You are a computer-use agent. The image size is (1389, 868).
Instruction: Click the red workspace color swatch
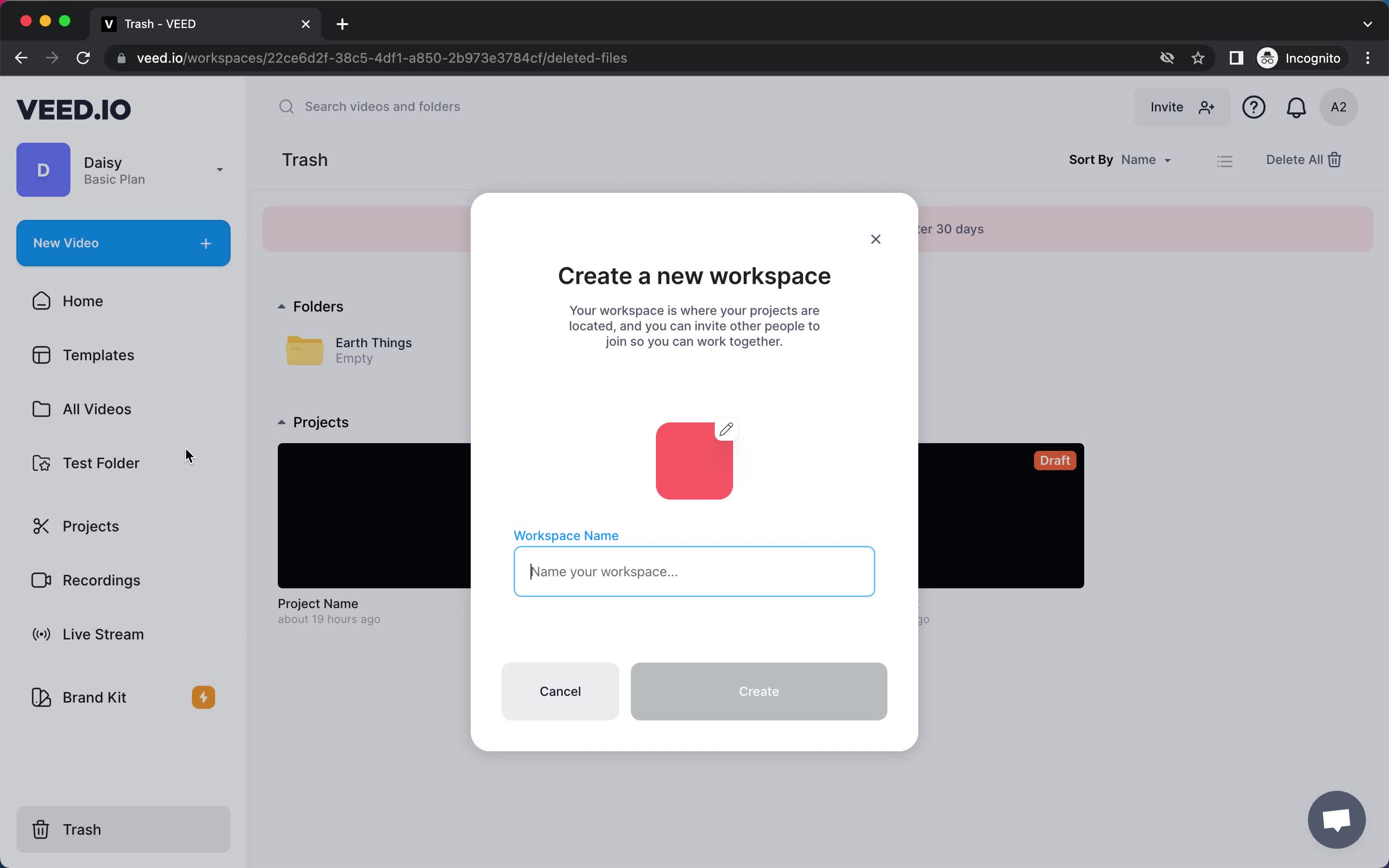pos(694,460)
